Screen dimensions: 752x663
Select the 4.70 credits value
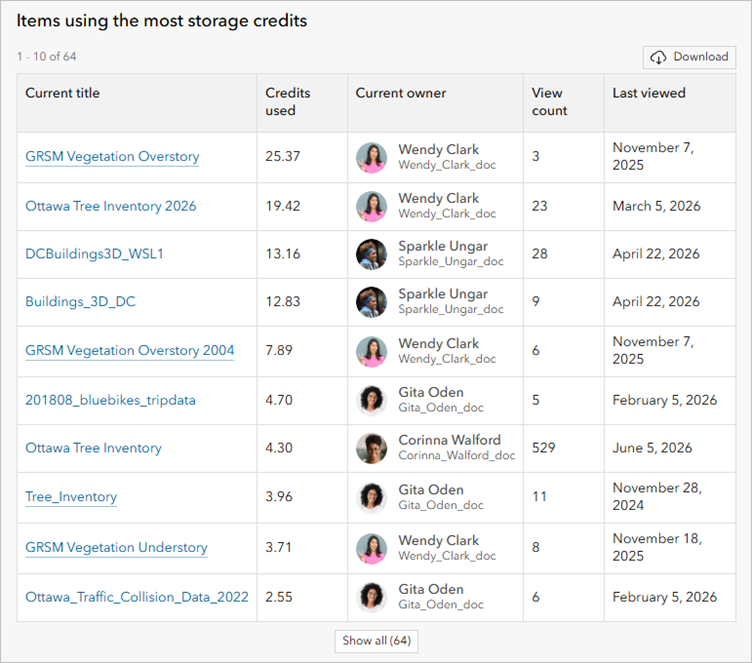(279, 400)
